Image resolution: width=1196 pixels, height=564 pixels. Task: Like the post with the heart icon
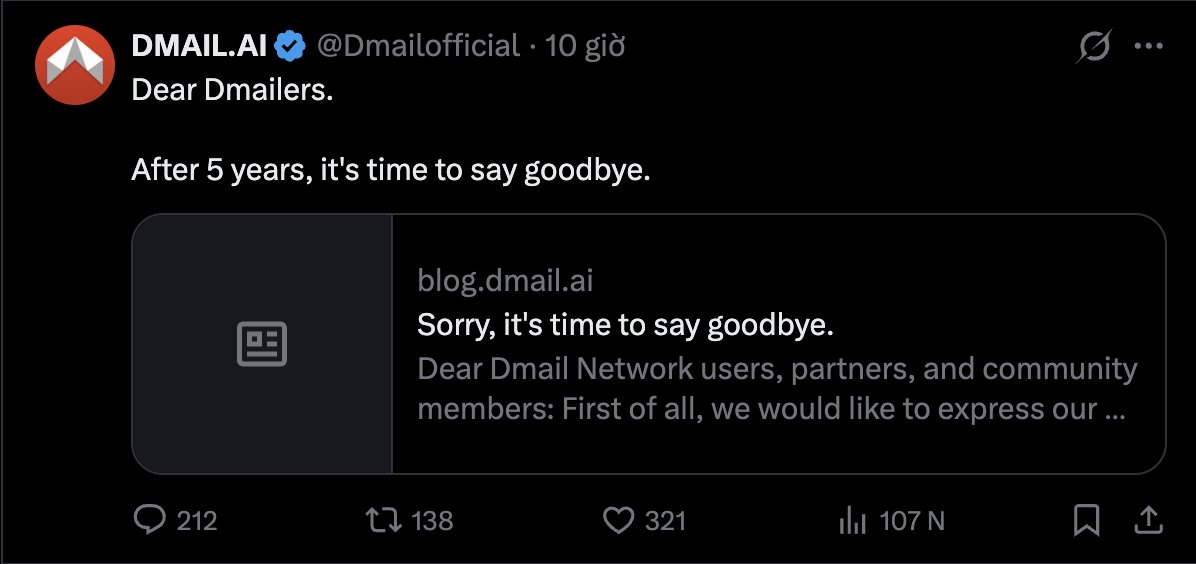[x=620, y=519]
